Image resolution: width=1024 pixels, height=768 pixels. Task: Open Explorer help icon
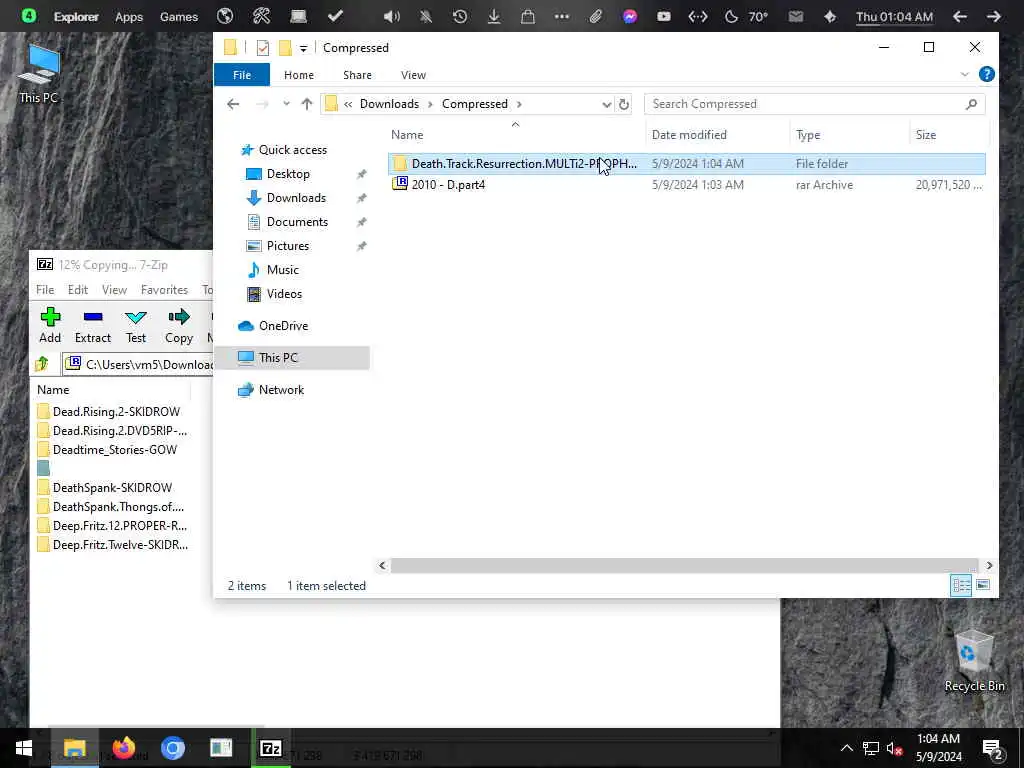coord(987,74)
